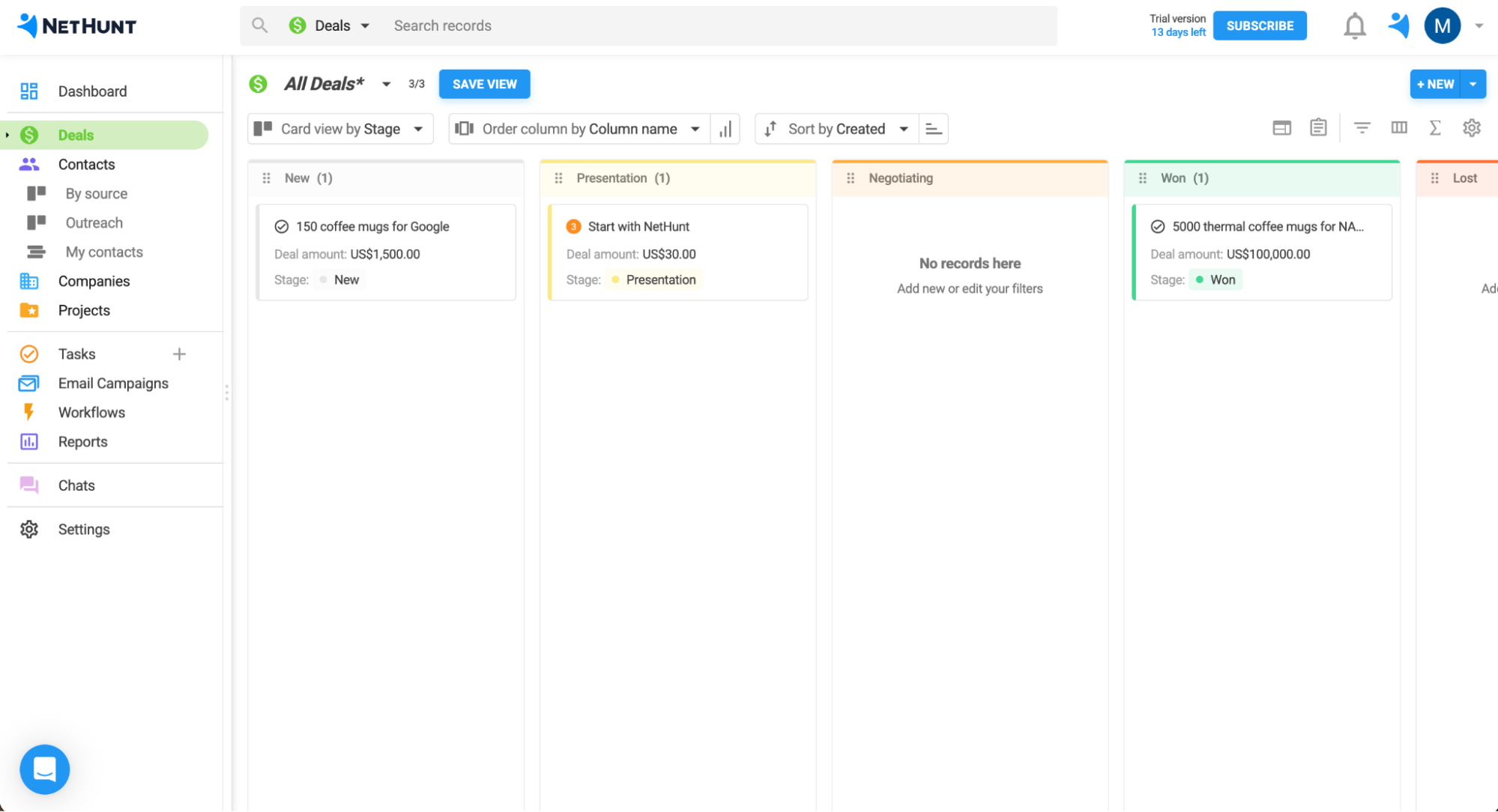Click the + NEW record button
The image size is (1498, 812).
pos(1436,84)
